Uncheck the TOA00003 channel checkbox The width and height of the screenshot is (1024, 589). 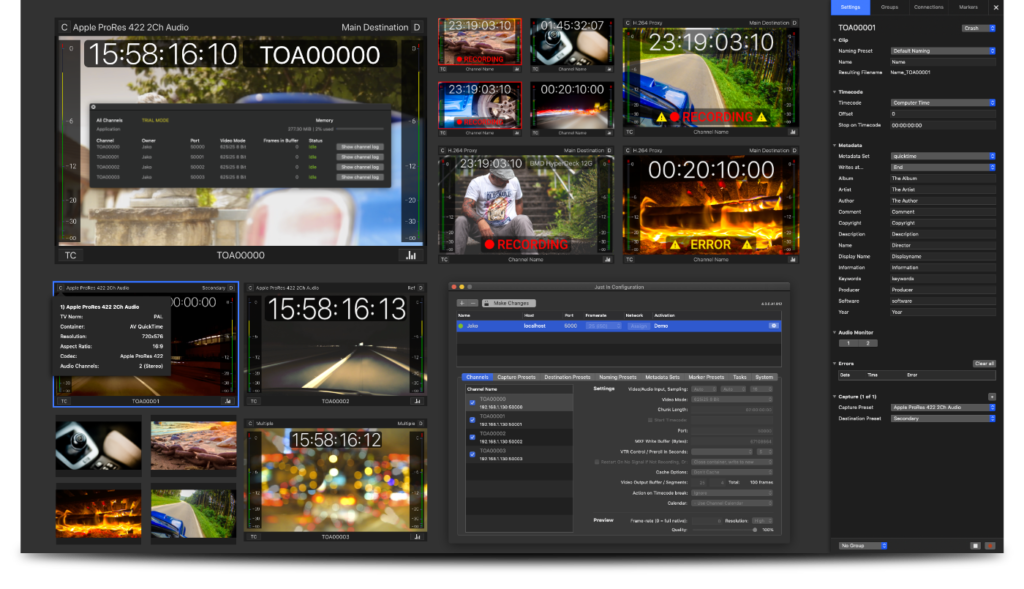[472, 454]
